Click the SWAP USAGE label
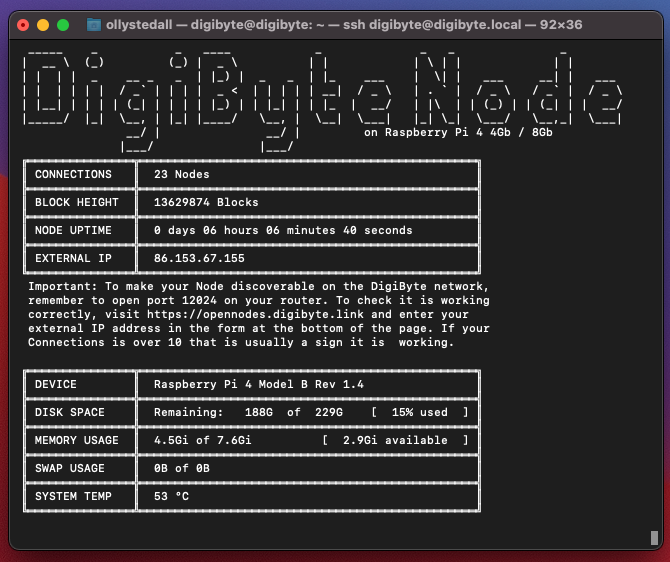Viewport: 670px width, 562px height. [x=70, y=468]
